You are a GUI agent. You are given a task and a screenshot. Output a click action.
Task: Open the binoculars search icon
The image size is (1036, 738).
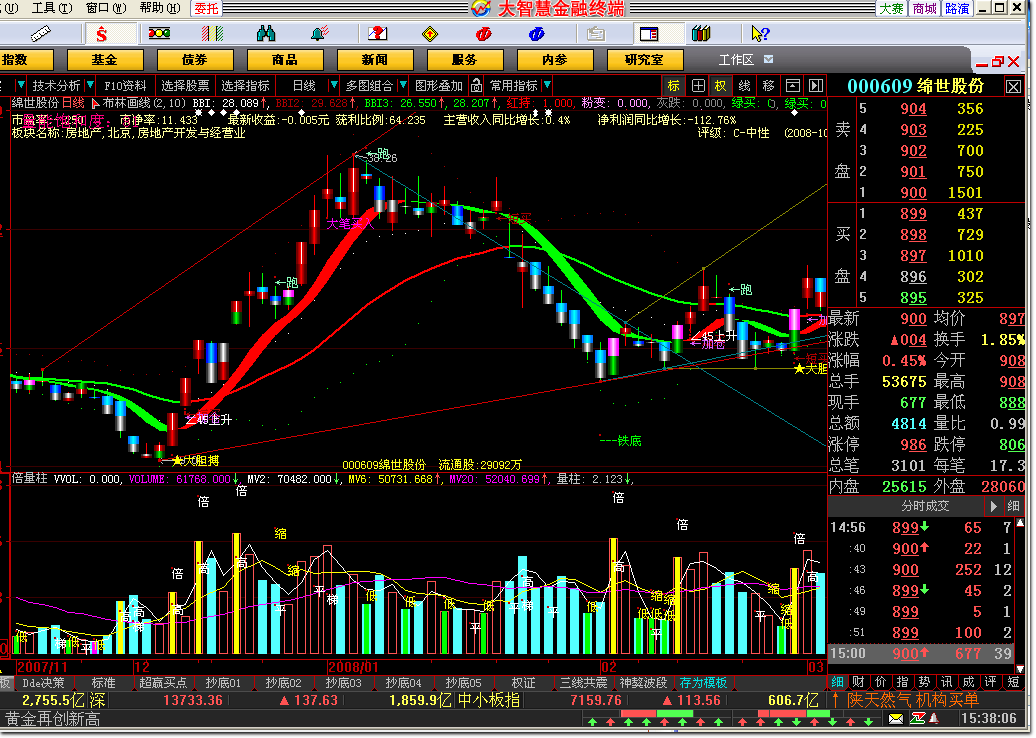pos(266,33)
